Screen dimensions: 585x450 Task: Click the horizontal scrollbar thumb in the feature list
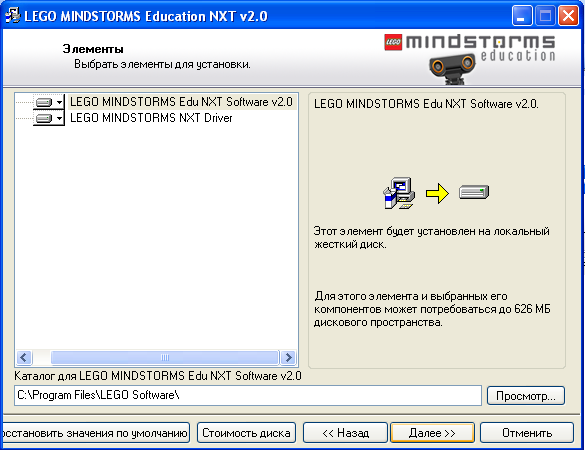165,357
